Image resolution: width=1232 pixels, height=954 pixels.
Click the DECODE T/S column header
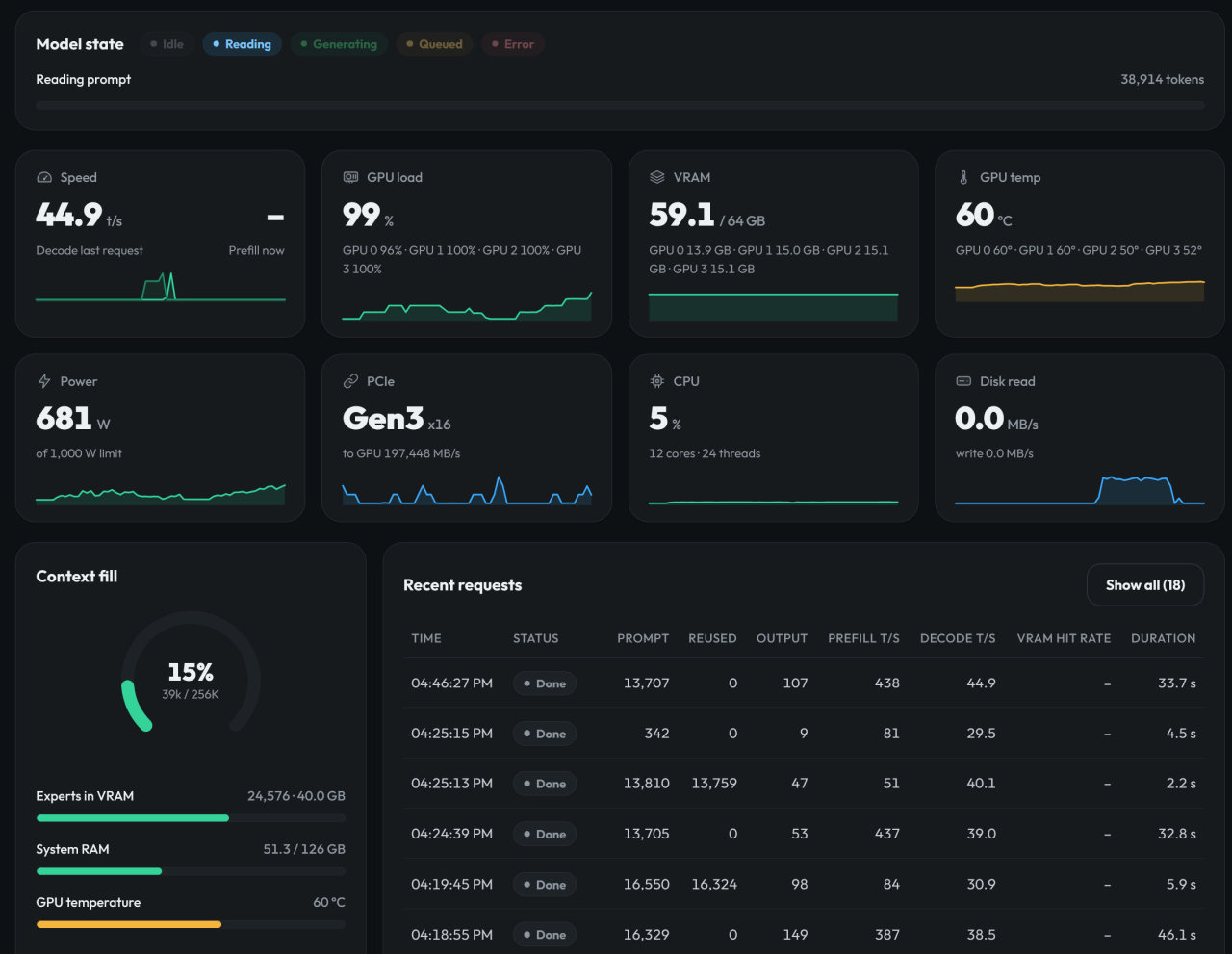pos(958,638)
